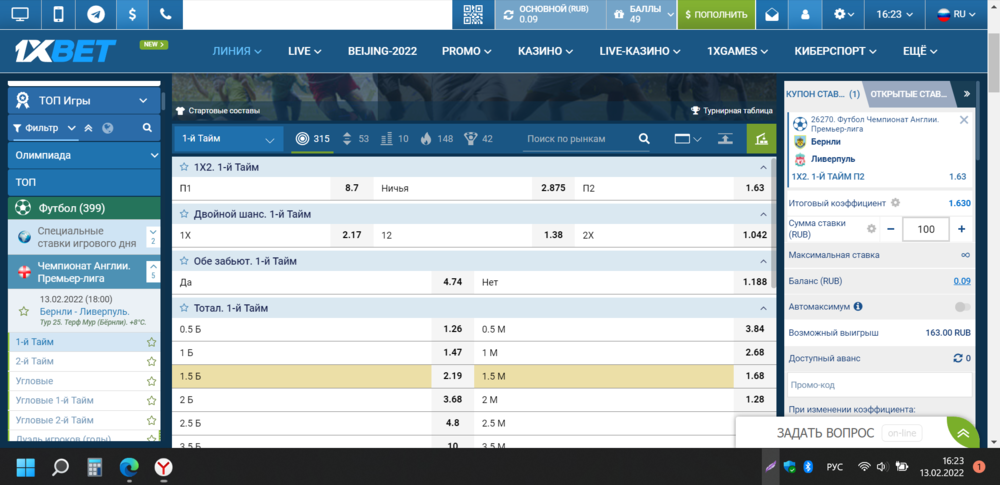This screenshot has height=485, width=1000.
Task: Open the LIVE menu
Action: coord(304,51)
